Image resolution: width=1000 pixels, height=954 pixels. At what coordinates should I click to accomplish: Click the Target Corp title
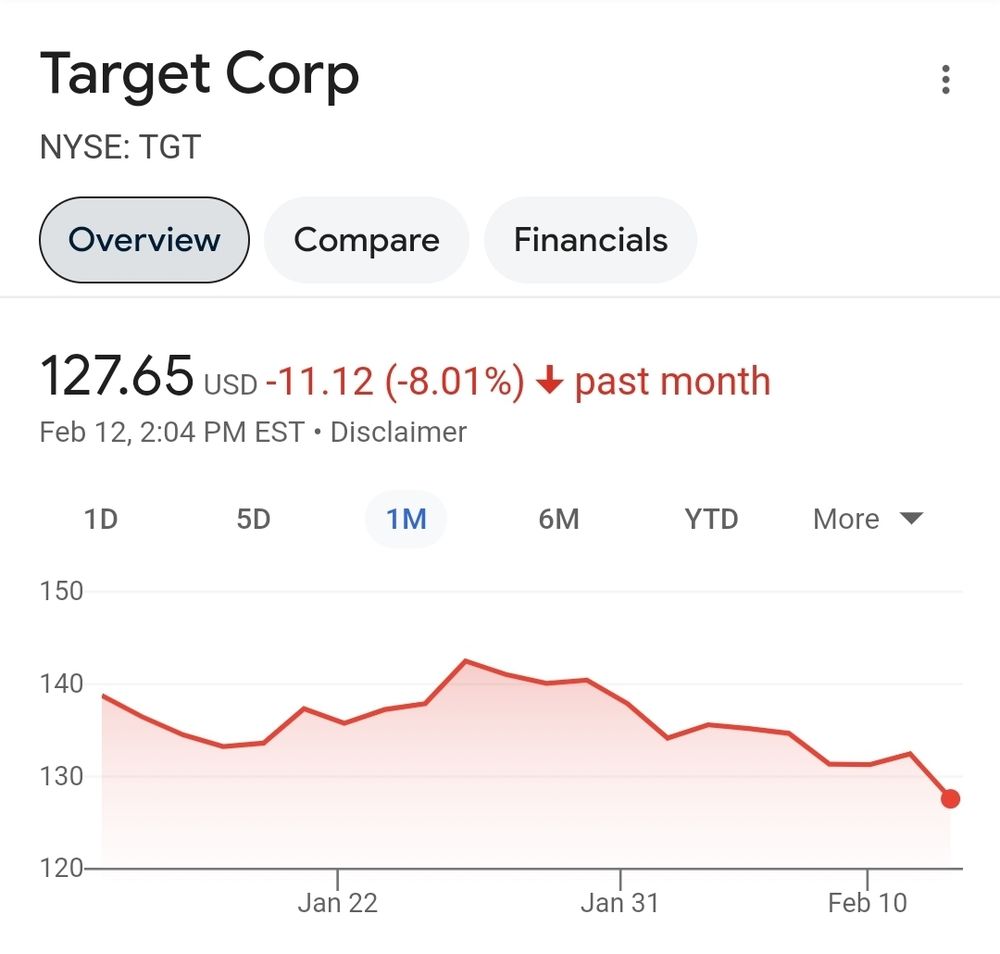click(x=200, y=75)
